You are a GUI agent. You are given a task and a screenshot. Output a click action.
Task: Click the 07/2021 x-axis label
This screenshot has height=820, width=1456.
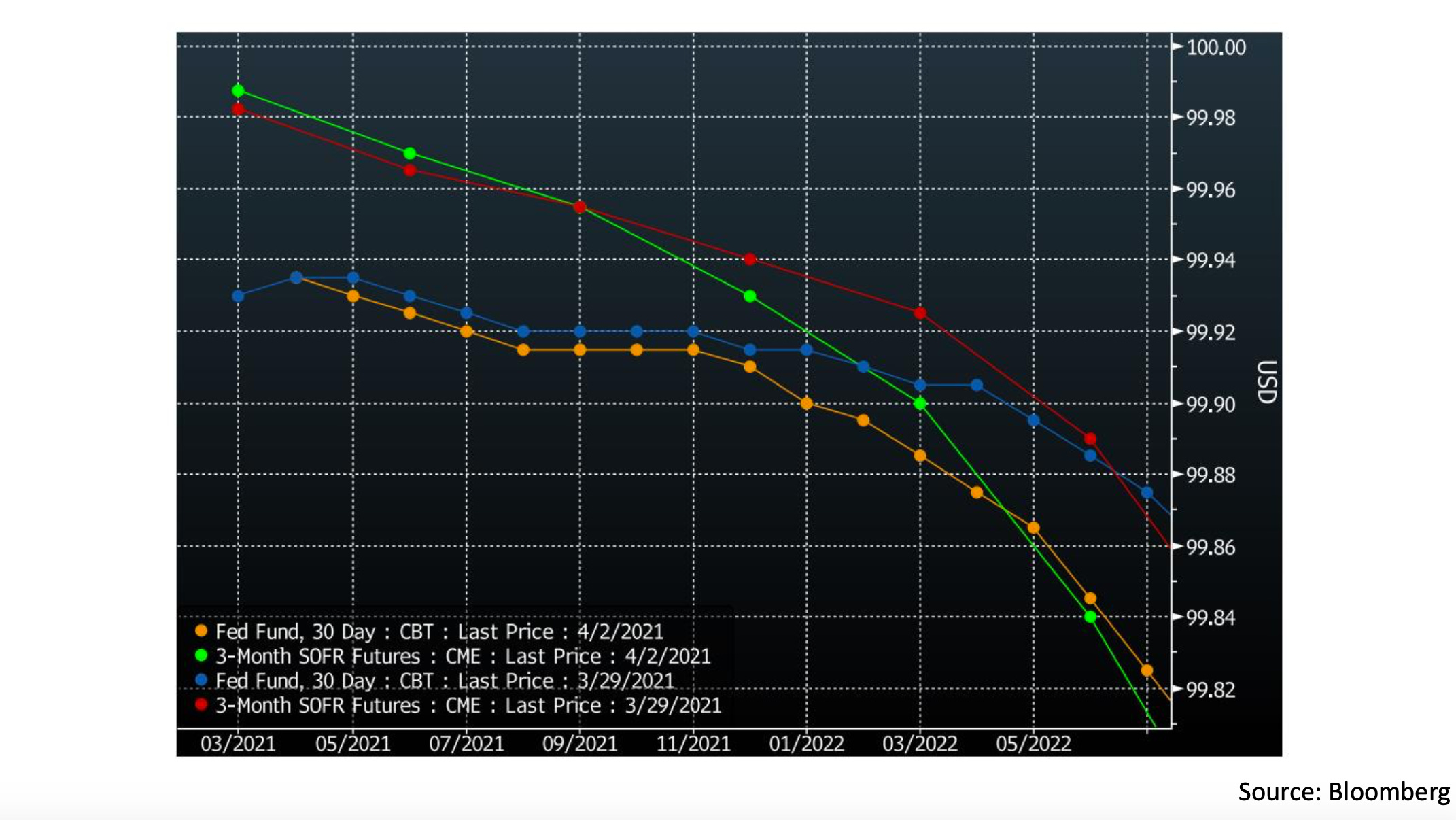466,744
